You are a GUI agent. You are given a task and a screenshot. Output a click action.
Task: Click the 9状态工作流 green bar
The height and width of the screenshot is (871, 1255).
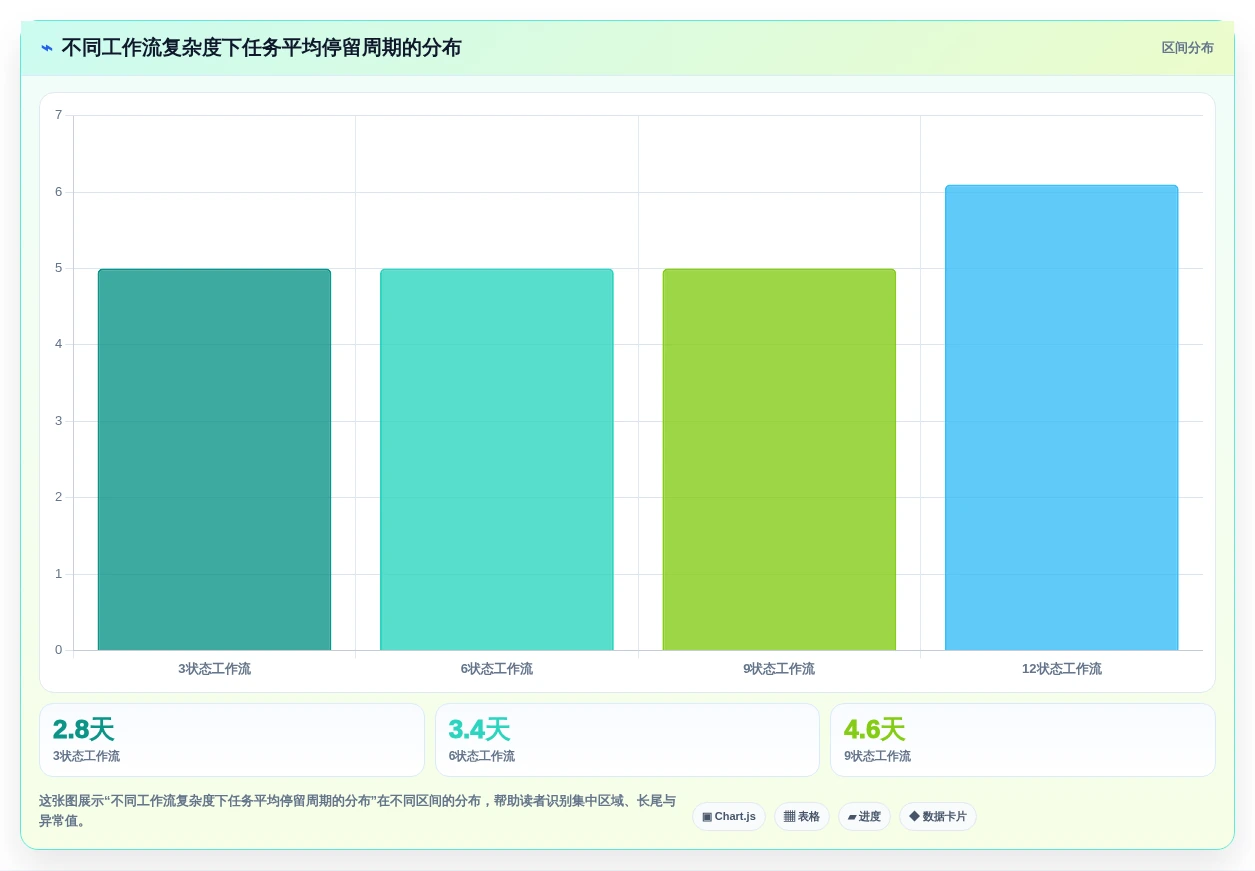coord(779,460)
